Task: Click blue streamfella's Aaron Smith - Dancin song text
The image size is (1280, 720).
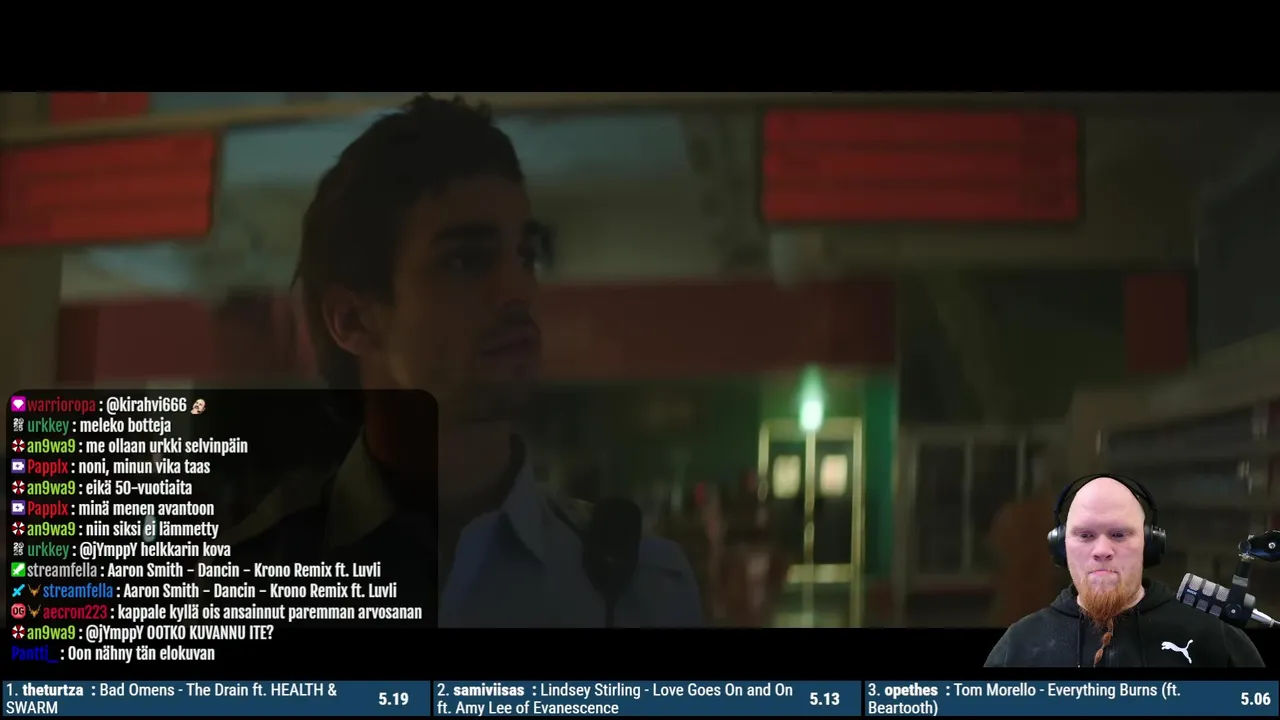Action: click(260, 591)
